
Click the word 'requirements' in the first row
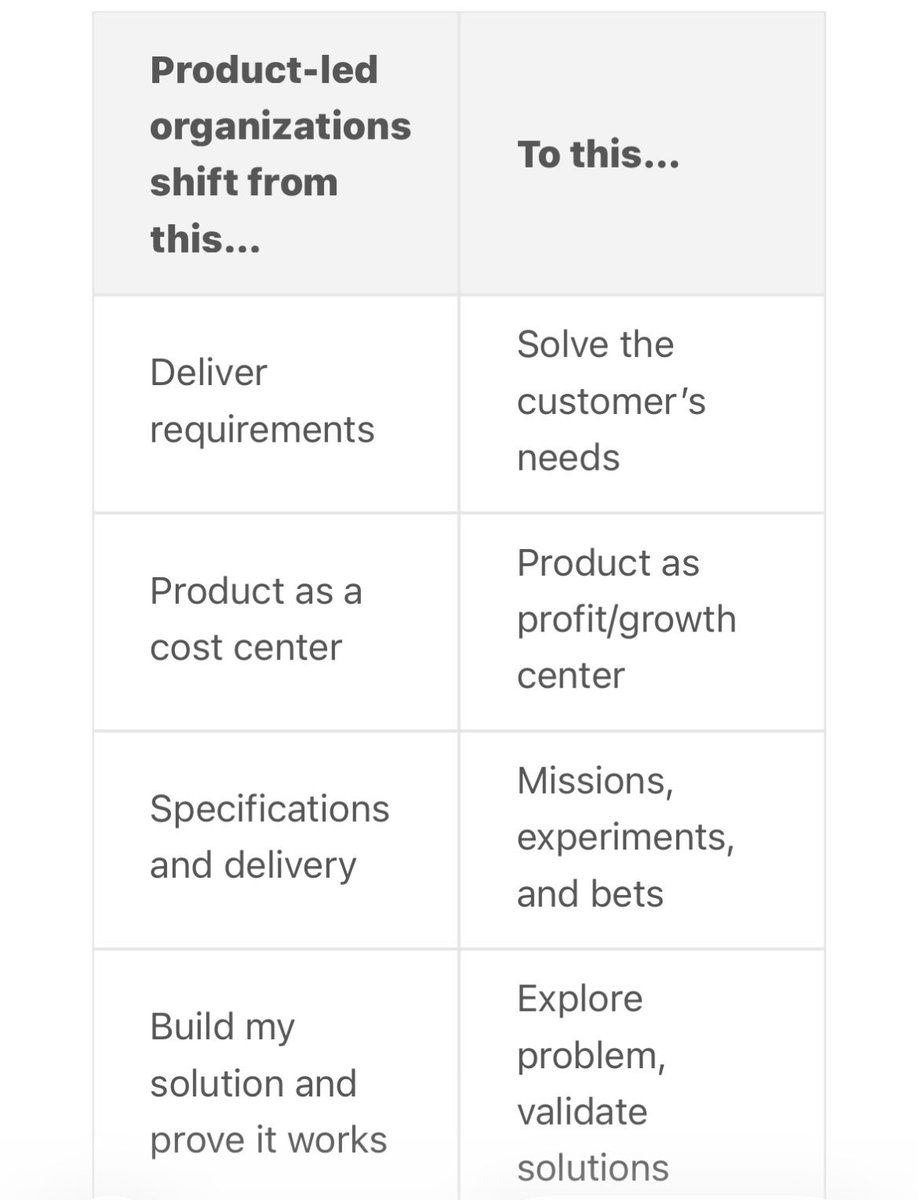262,431
